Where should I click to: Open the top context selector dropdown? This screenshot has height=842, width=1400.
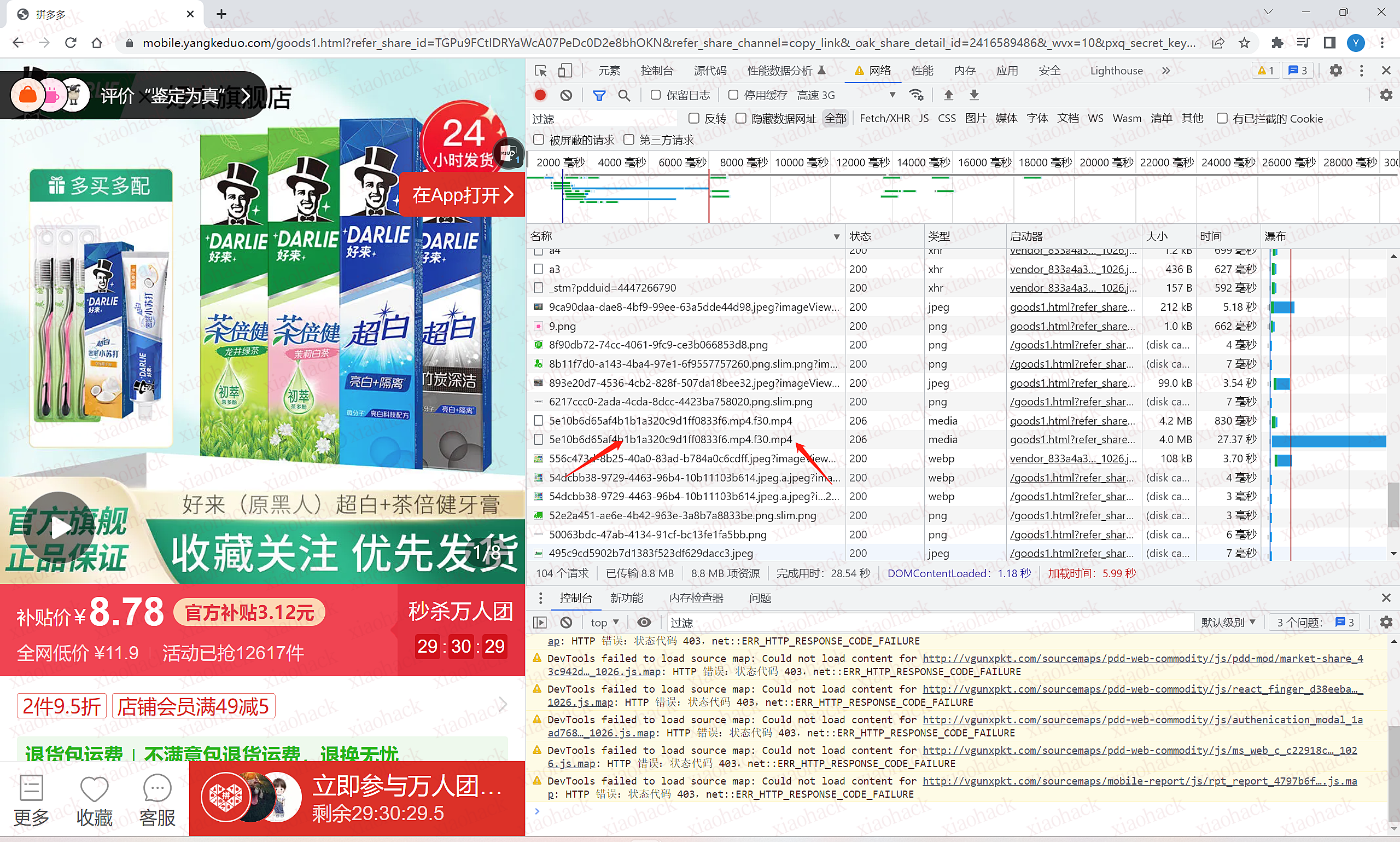tap(604, 623)
